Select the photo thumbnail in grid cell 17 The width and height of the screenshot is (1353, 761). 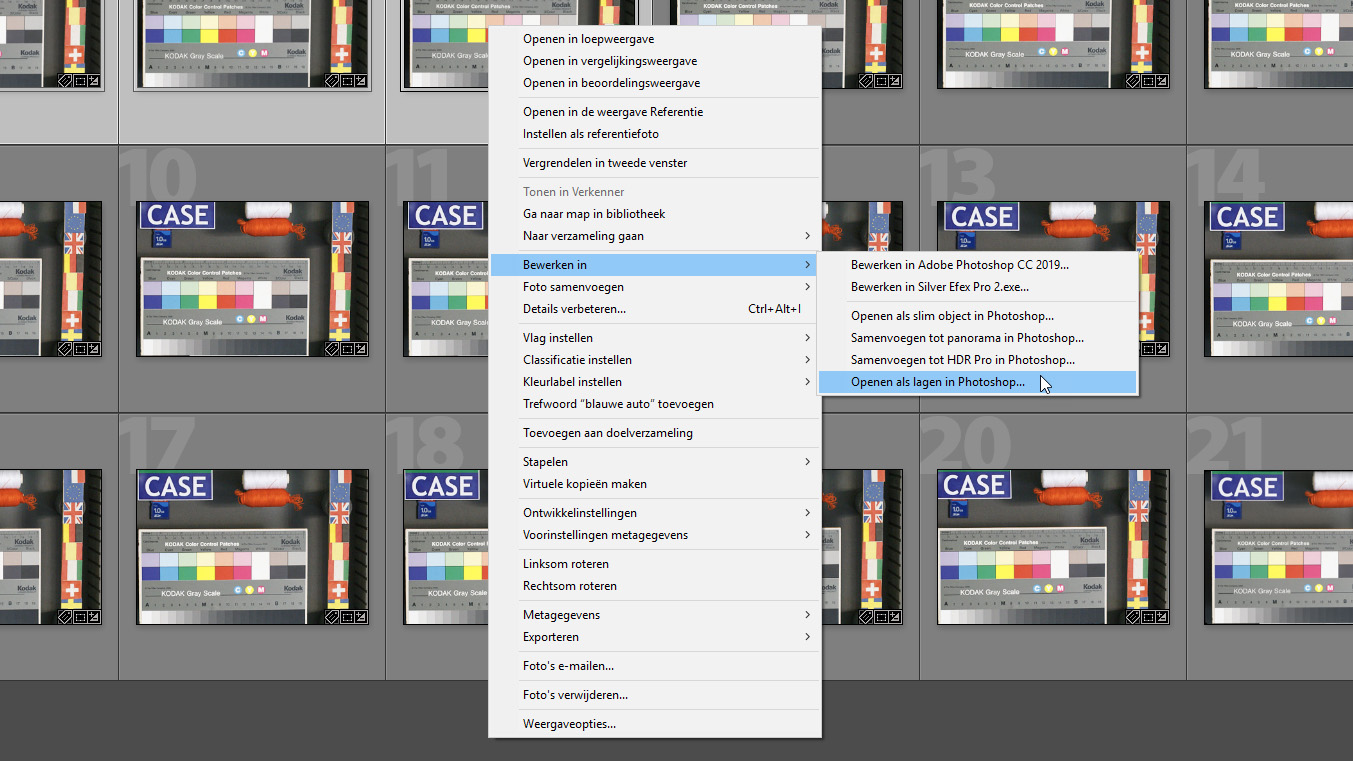[253, 547]
